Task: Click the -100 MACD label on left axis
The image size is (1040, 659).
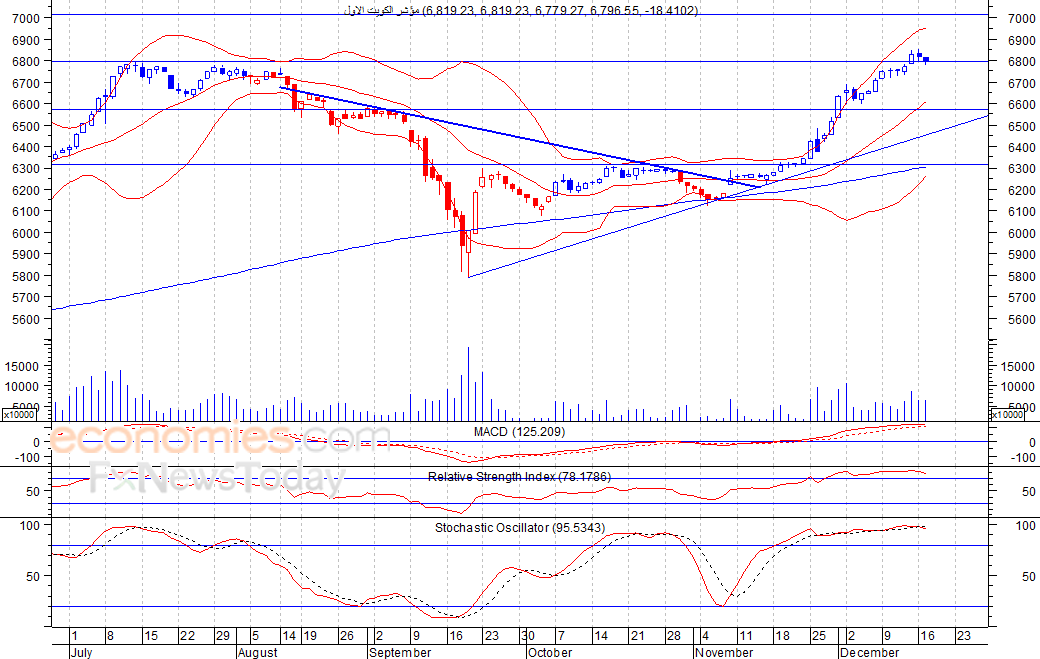Action: [27, 457]
